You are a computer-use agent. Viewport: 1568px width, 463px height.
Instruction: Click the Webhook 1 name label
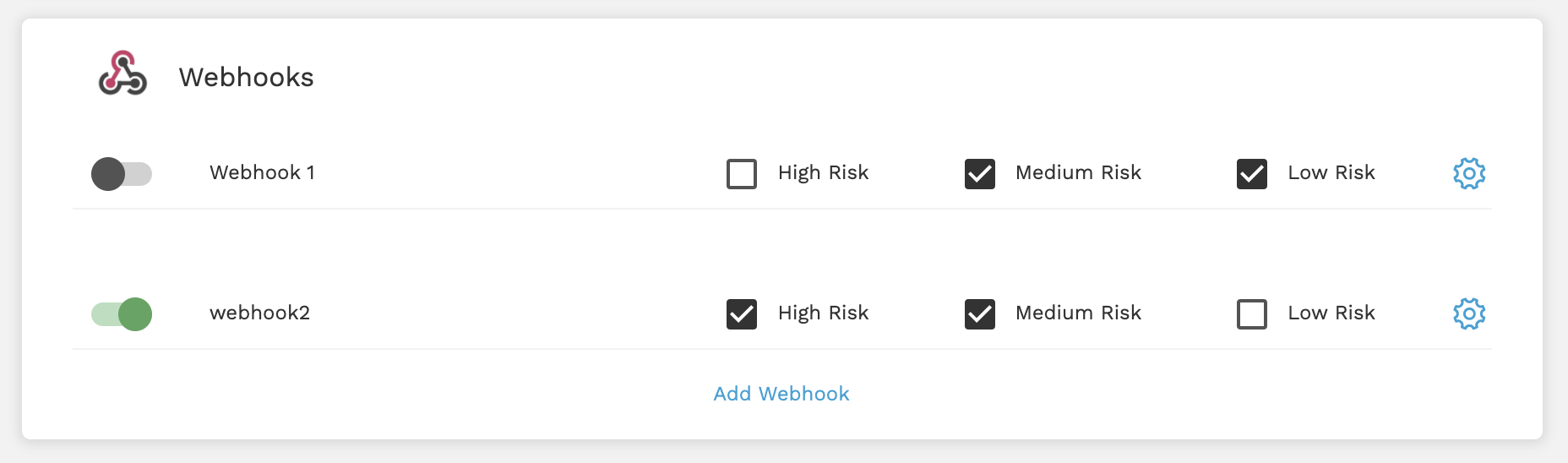tap(262, 172)
